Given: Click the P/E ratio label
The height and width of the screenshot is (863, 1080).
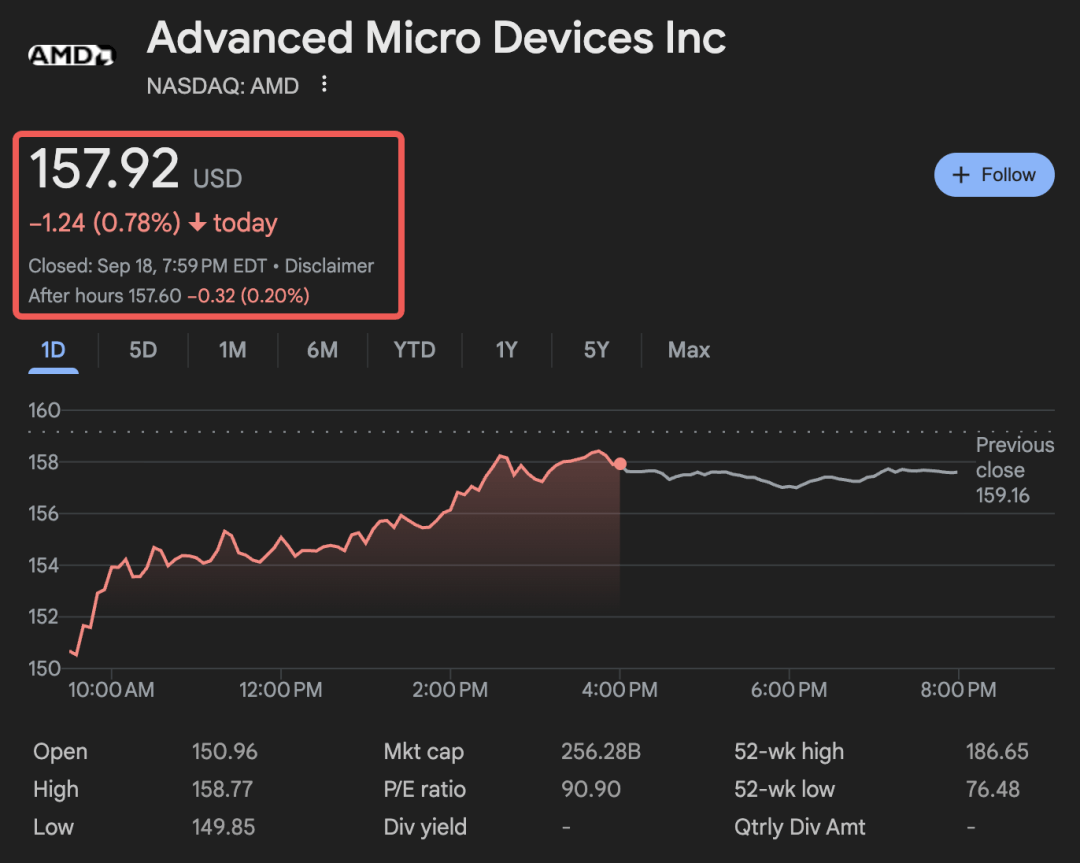Looking at the screenshot, I should pos(425,789).
